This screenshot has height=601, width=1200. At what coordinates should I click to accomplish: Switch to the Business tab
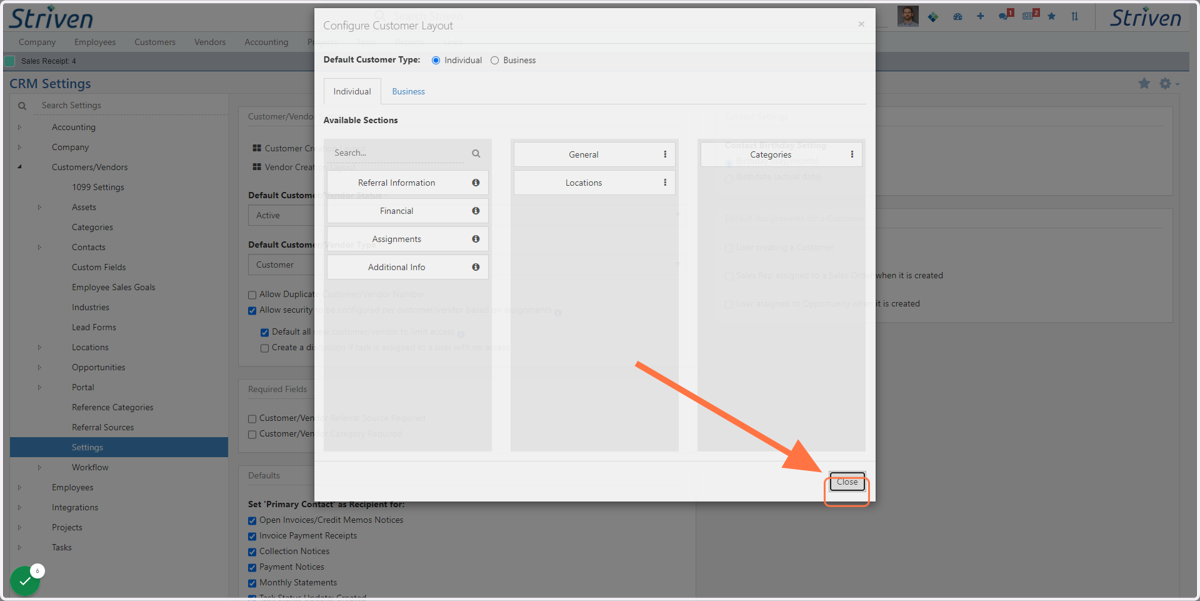click(x=408, y=91)
